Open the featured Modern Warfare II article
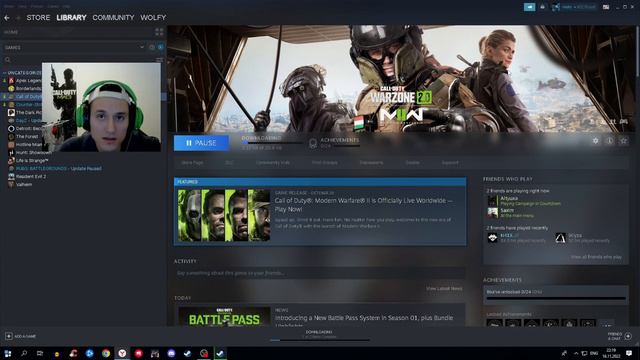The height and width of the screenshot is (360, 640). (363, 205)
